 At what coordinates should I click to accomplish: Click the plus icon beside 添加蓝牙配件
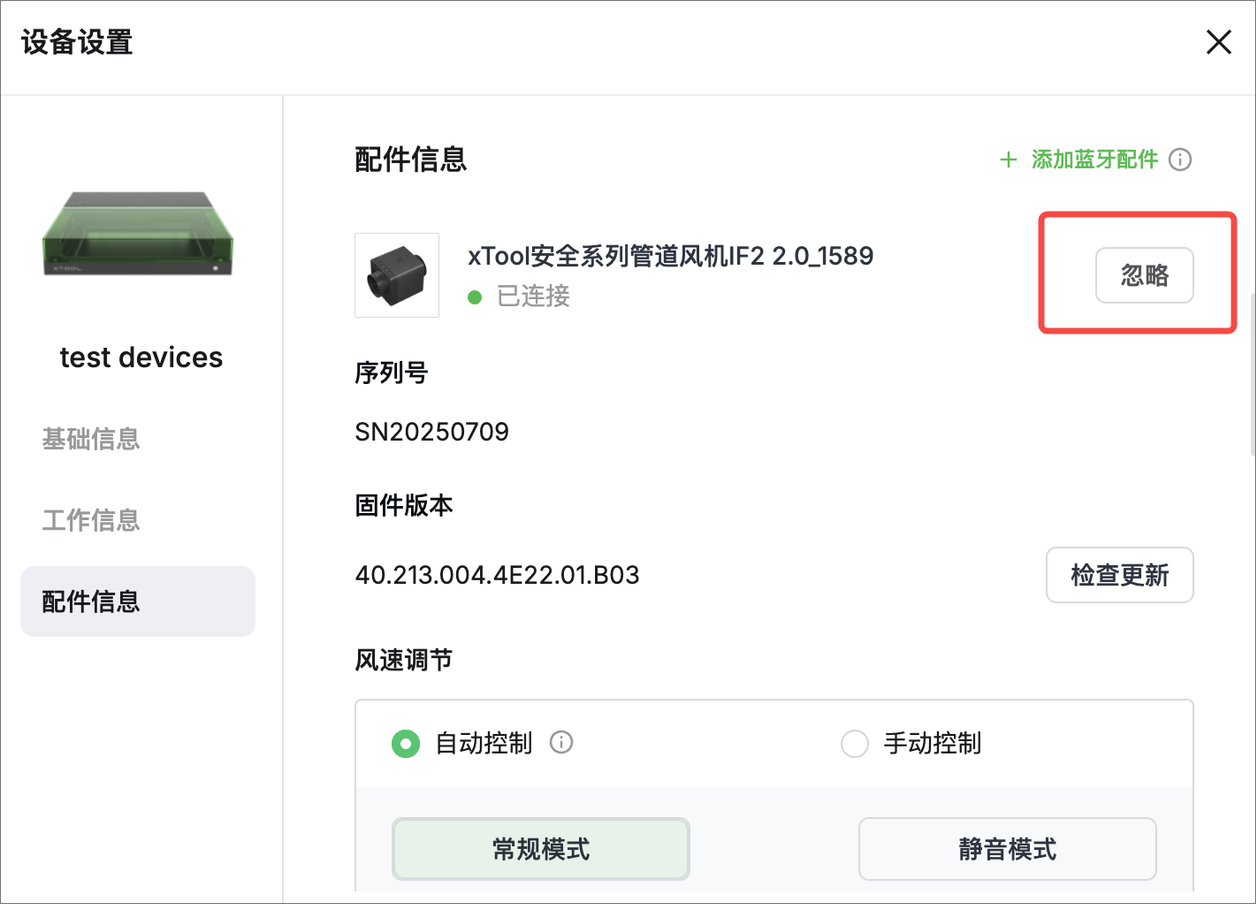(1008, 160)
